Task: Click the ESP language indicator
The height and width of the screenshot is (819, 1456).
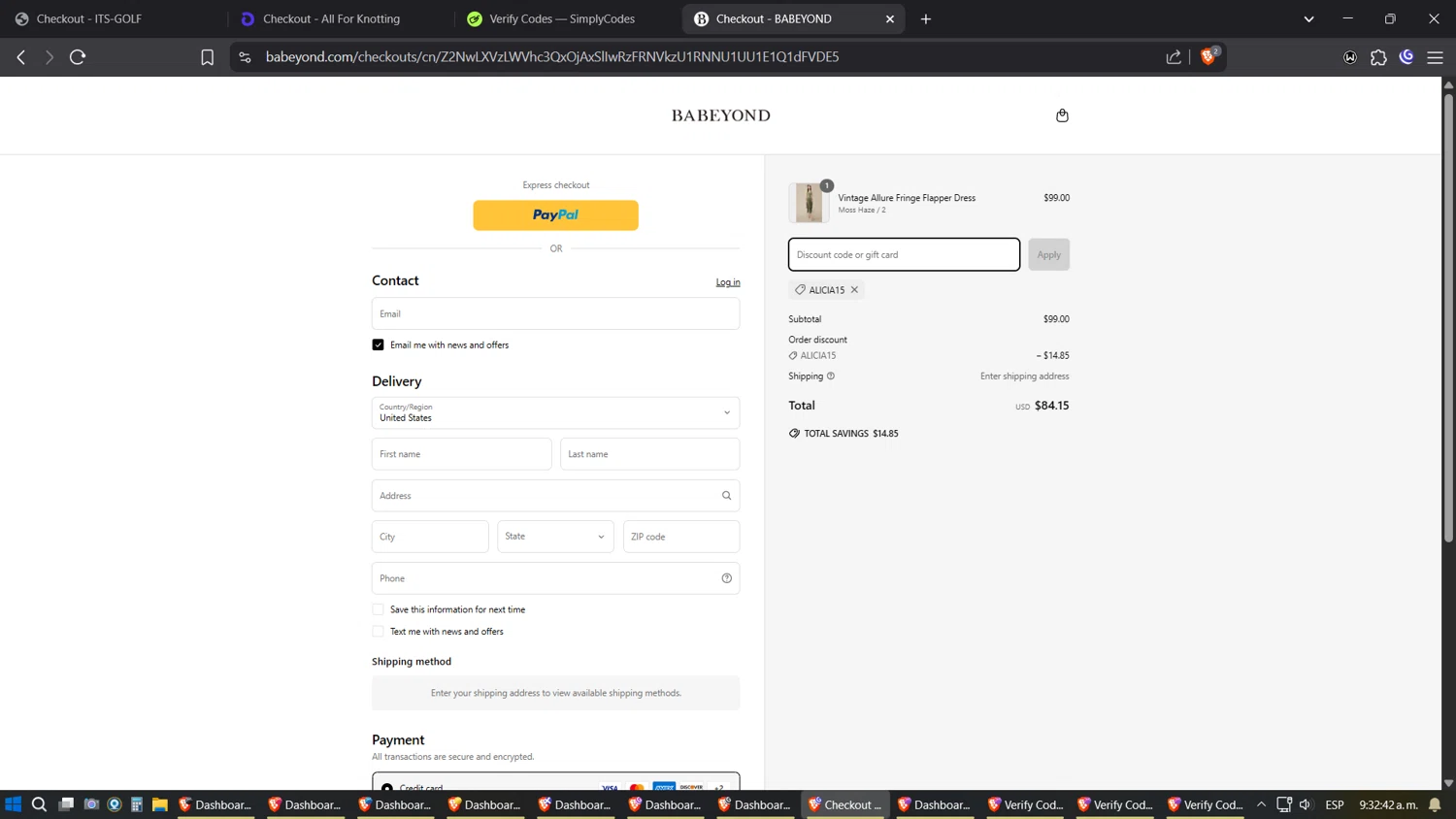Action: (x=1335, y=804)
